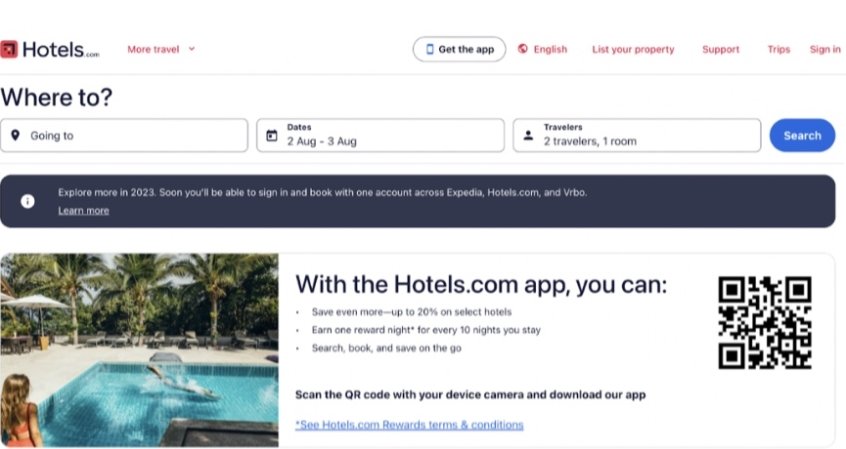Click Sign in at top right
Image resolution: width=846 pixels, height=449 pixels.
(825, 49)
